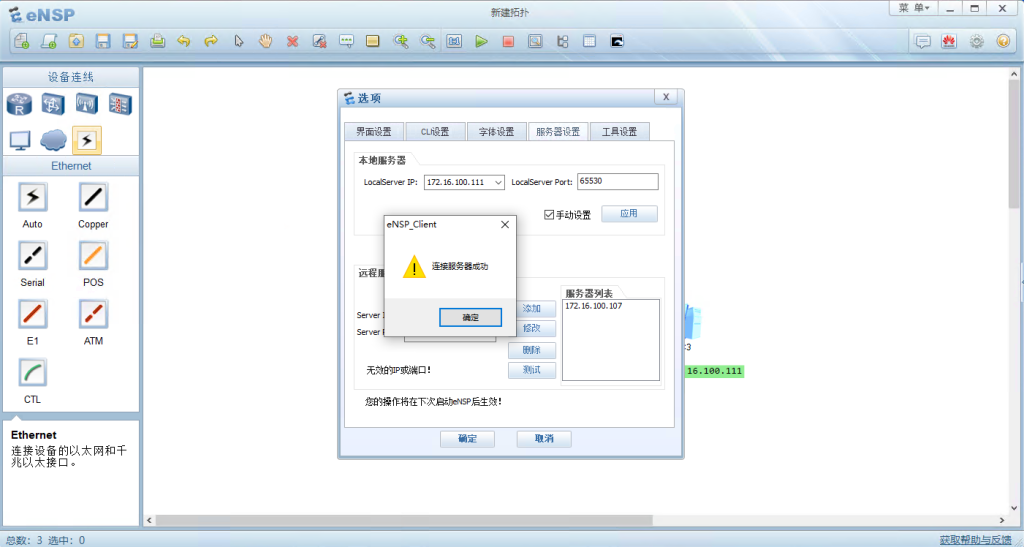Open the LocalServer IP dropdown
The image size is (1024, 547).
pyautogui.click(x=498, y=182)
